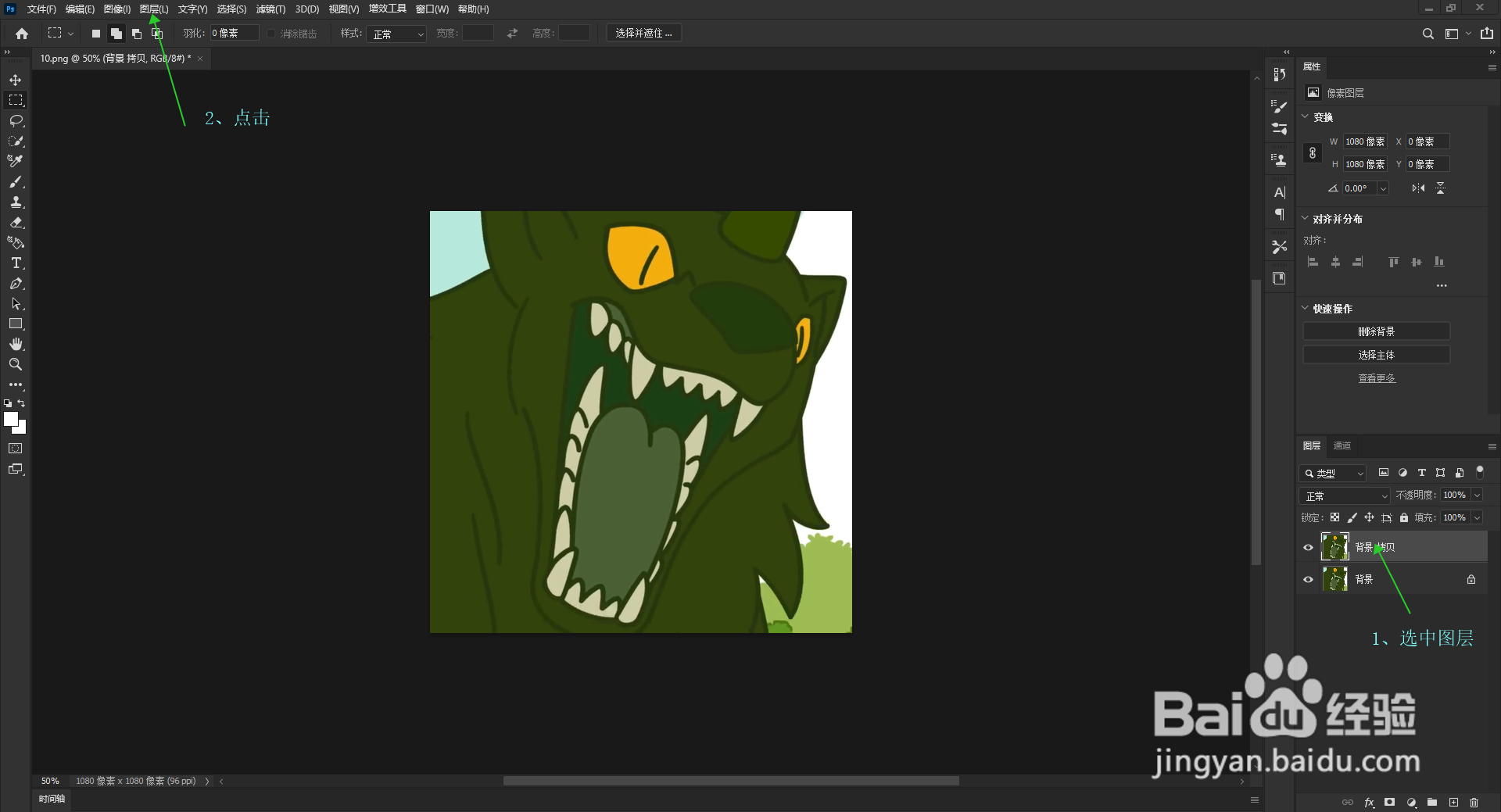
Task: Toggle Lock Position
Action: click(1369, 517)
